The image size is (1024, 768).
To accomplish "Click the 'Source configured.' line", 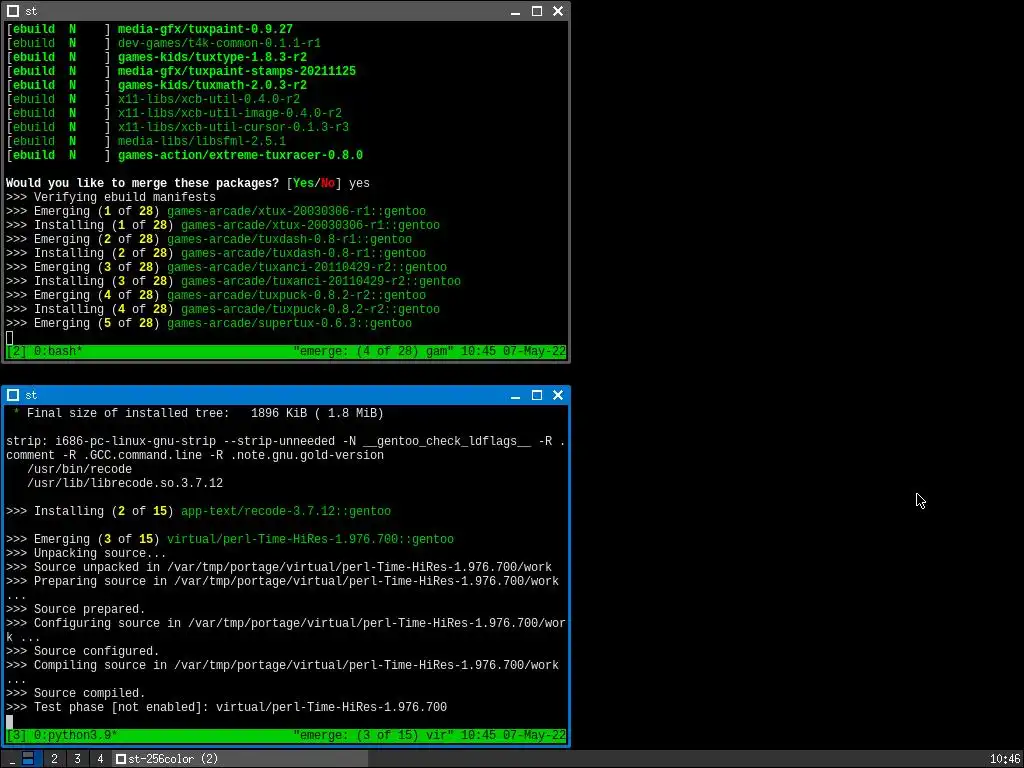I will [83, 651].
